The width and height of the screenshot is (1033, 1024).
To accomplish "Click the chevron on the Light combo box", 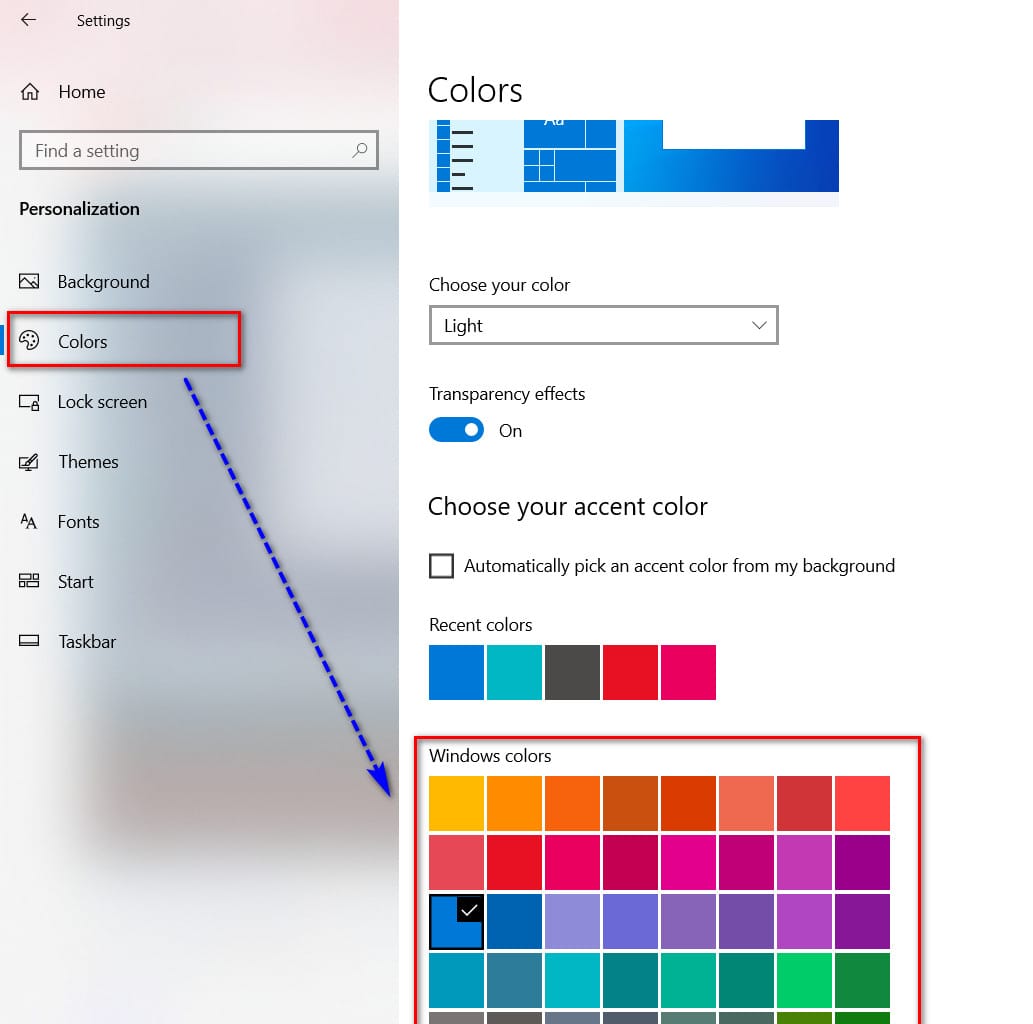I will click(759, 325).
